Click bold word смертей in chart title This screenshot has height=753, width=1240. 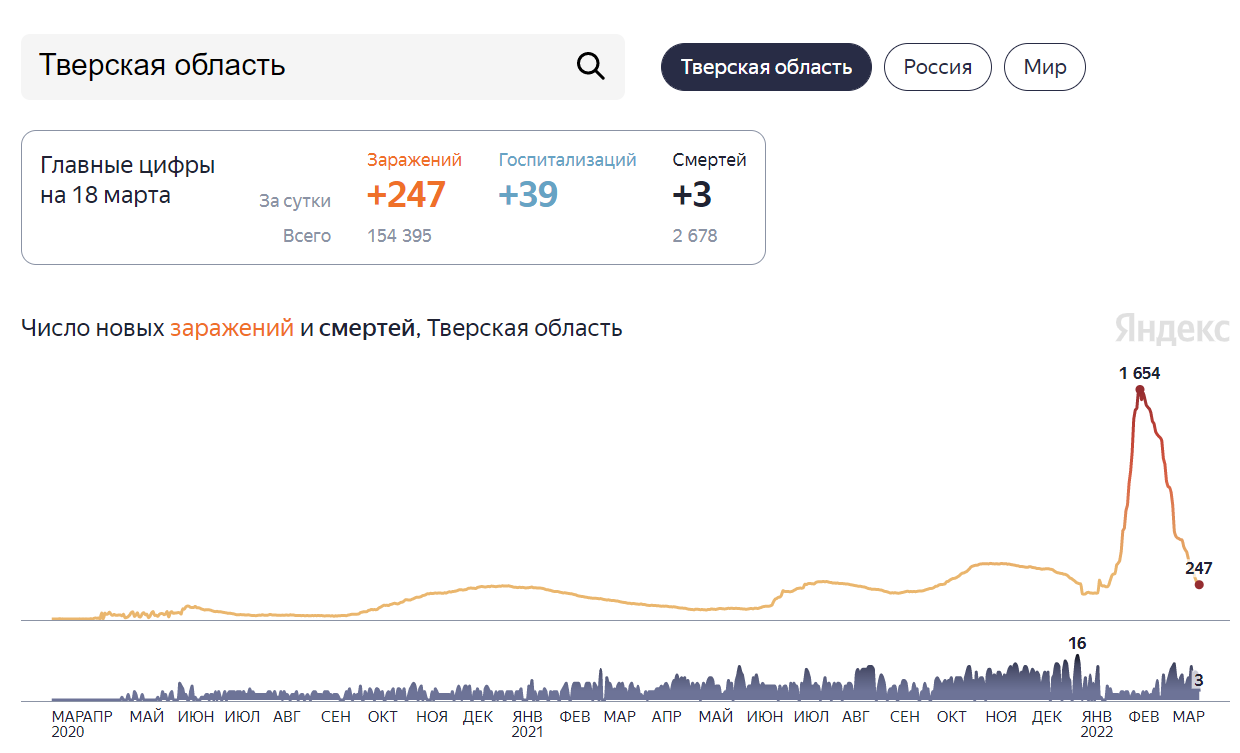pyautogui.click(x=366, y=328)
